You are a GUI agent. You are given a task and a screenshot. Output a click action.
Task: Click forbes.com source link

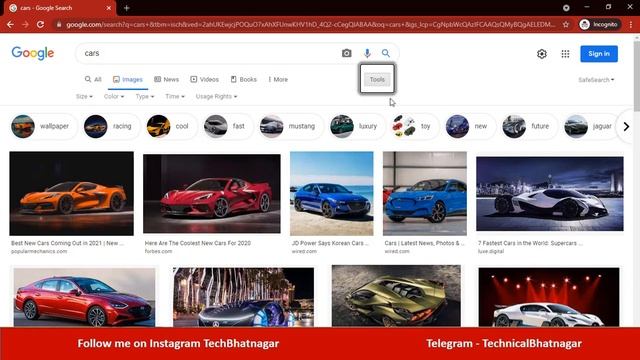coord(158,251)
